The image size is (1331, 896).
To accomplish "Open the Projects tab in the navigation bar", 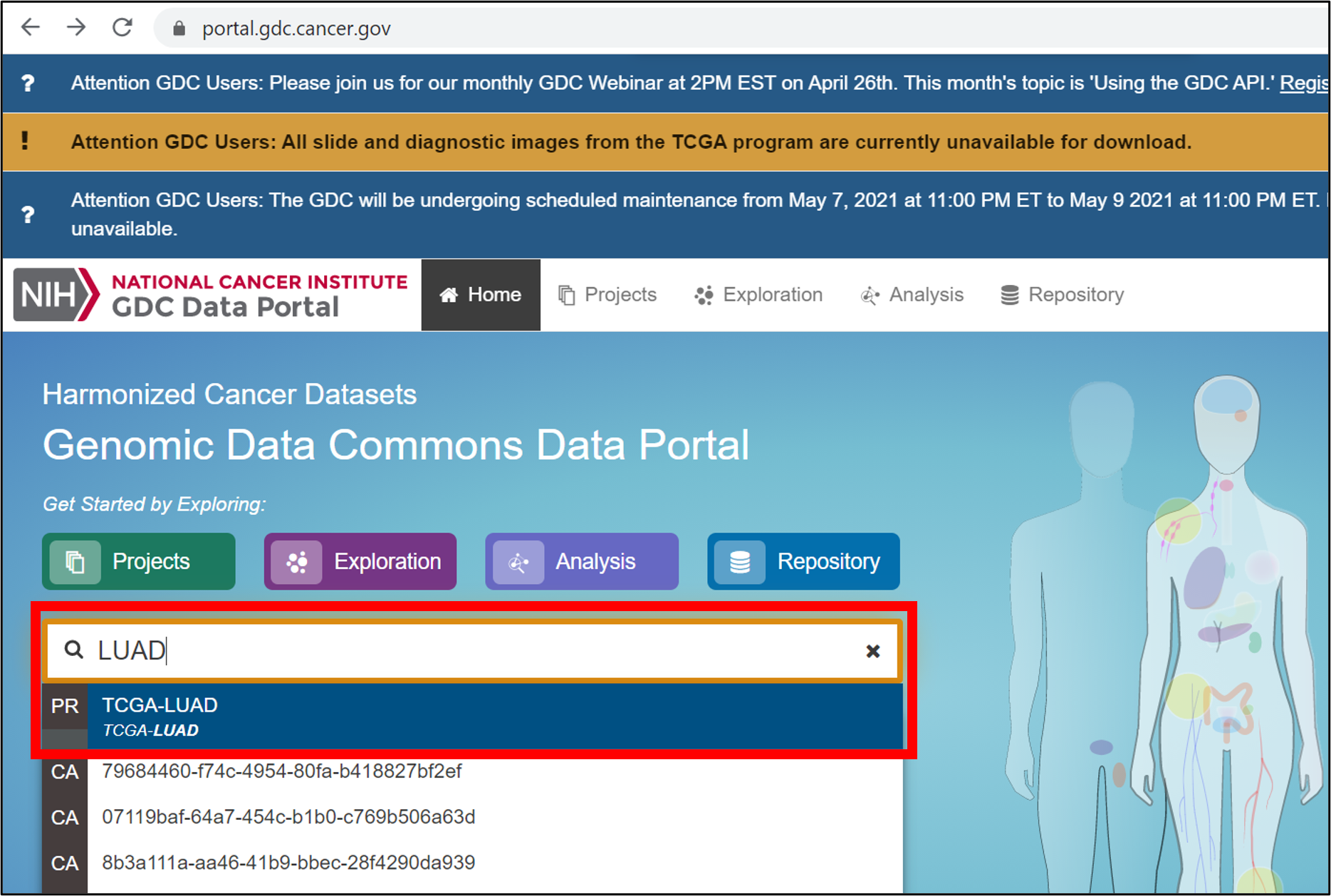I will pyautogui.click(x=607, y=295).
